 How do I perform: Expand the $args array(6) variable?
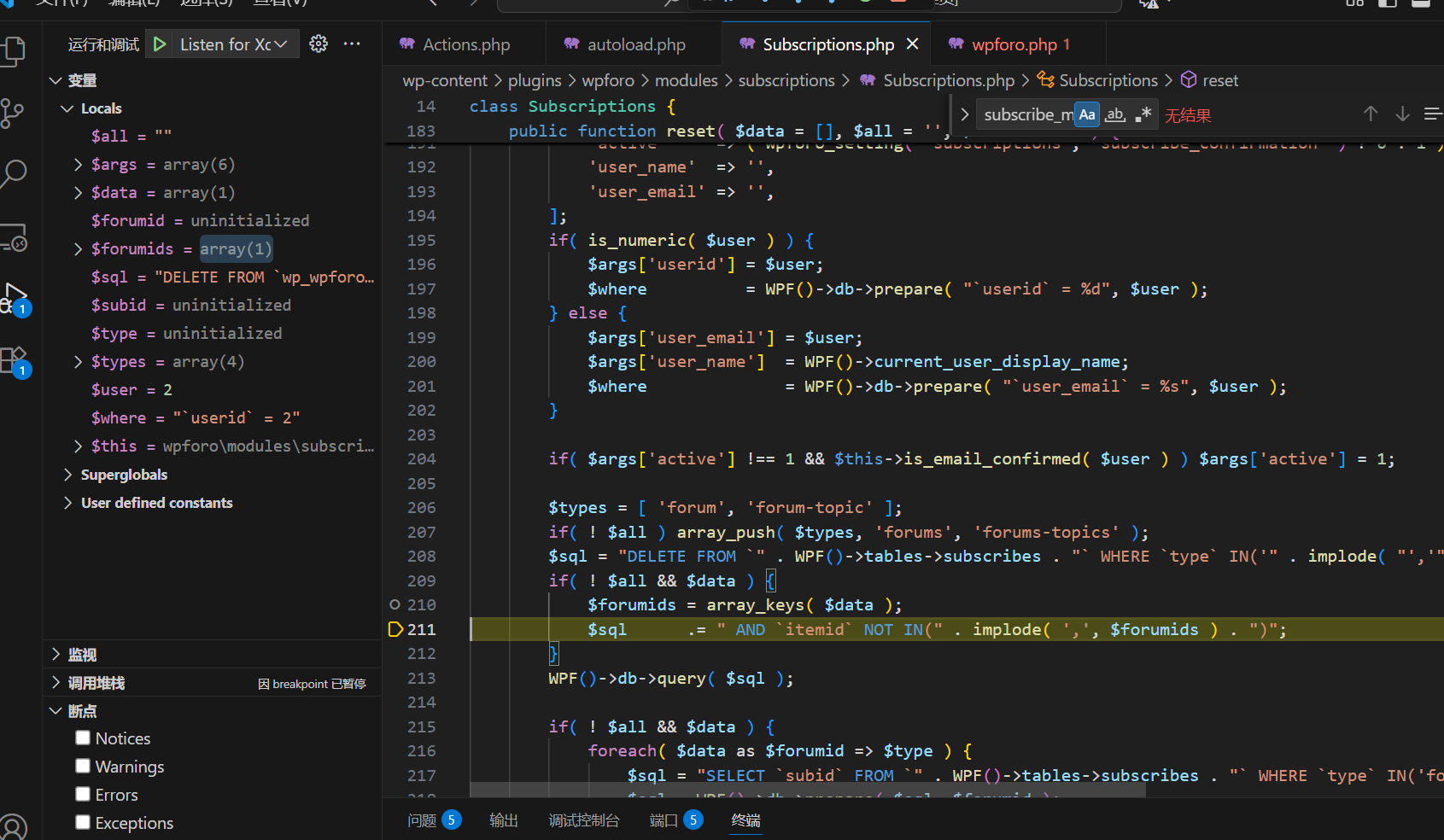78,164
